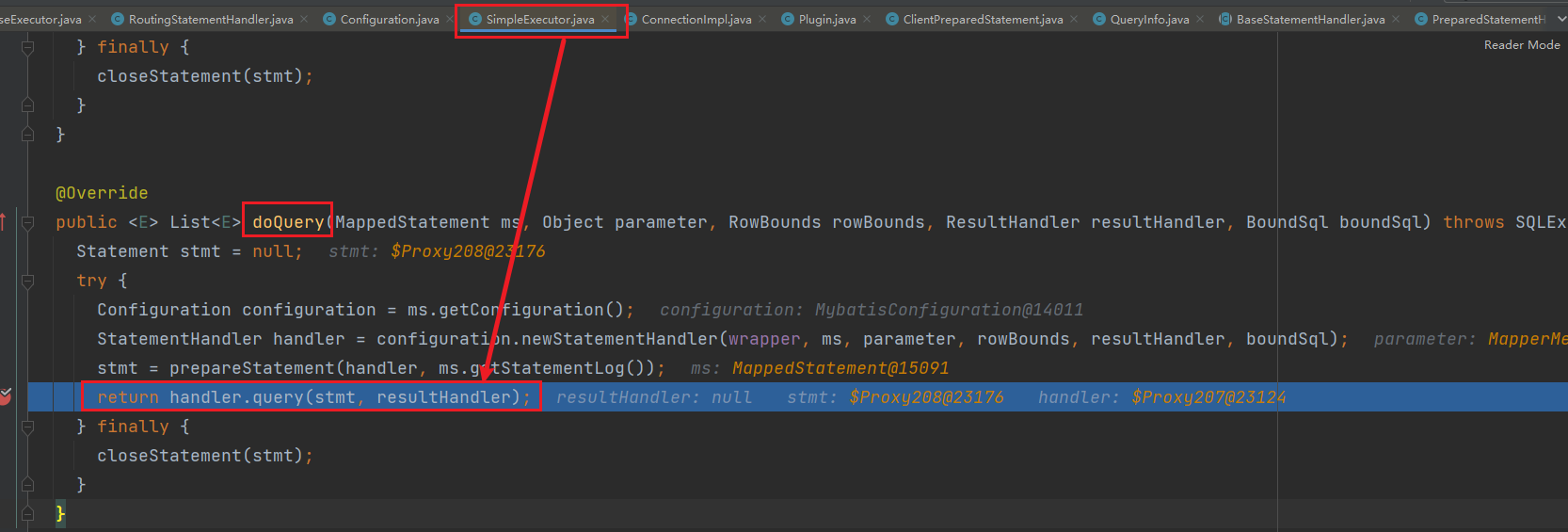Close the Plugin.java tab
Screen dimensions: 1568x532
(867, 19)
